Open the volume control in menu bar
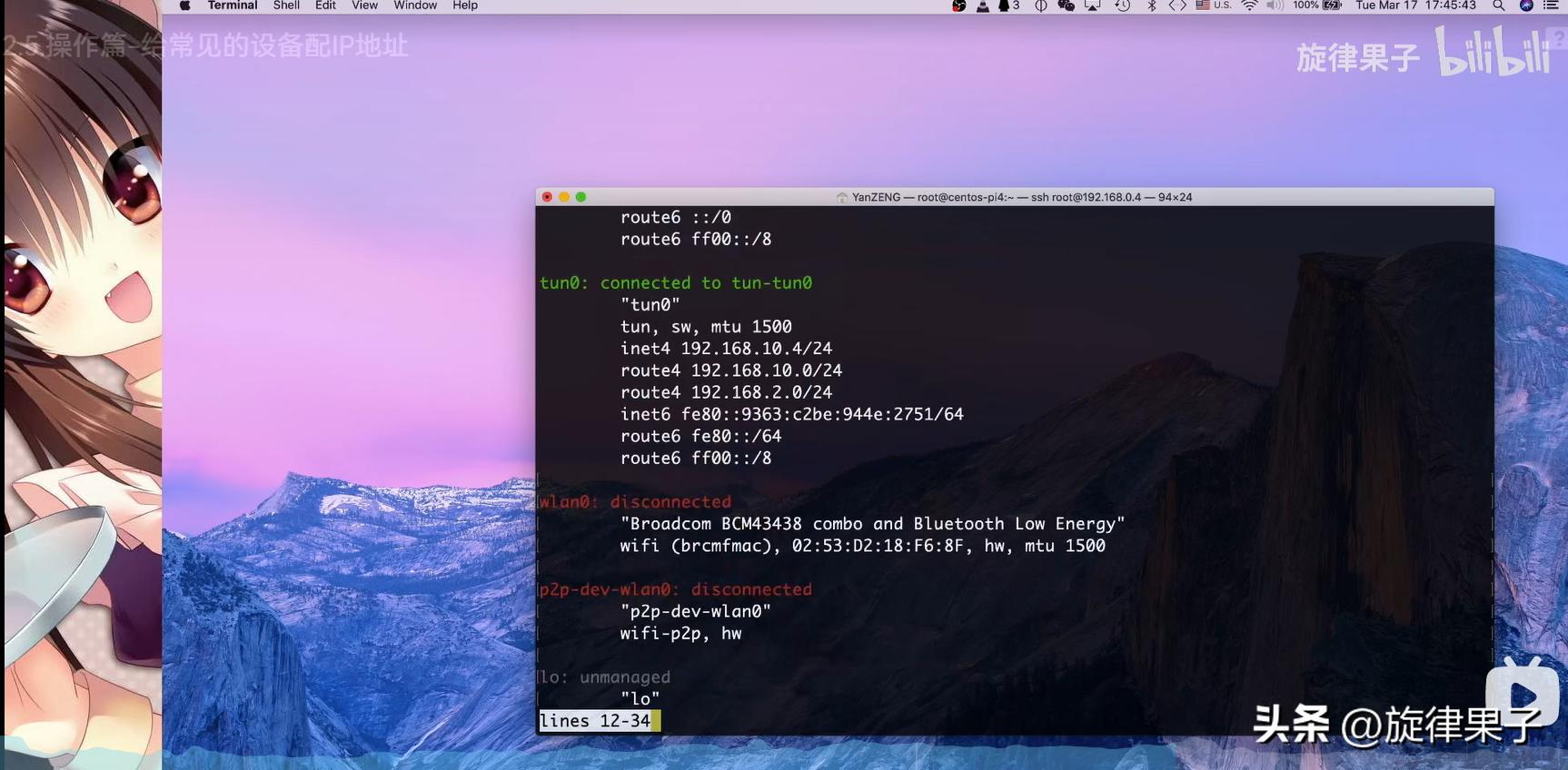The width and height of the screenshot is (1568, 770). coord(1275,5)
